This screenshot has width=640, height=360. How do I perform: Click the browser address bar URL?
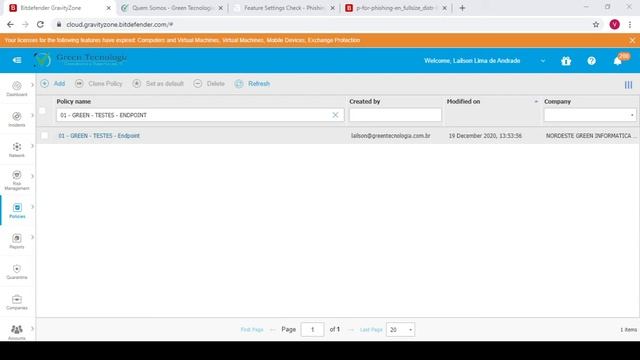point(120,24)
